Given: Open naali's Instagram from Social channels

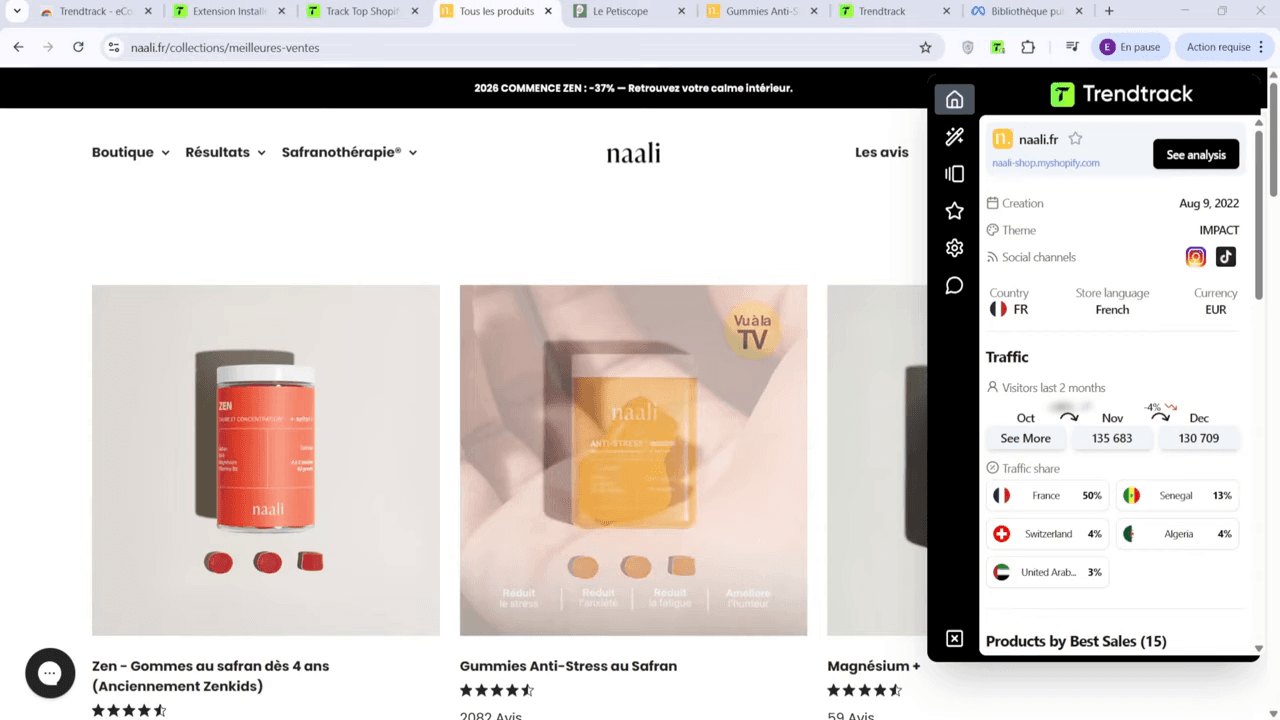Looking at the screenshot, I should pos(1195,257).
